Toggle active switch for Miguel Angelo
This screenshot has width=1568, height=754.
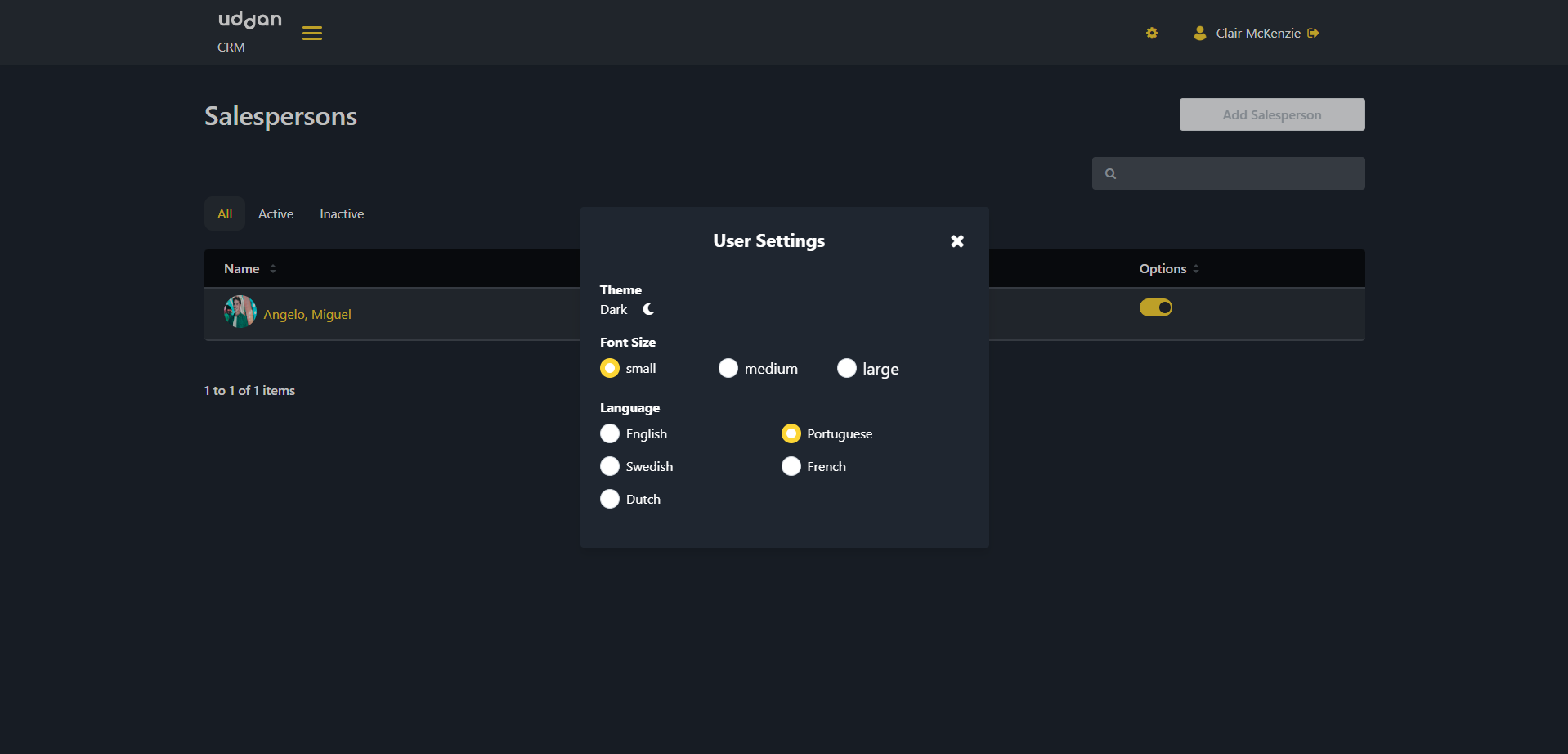[1155, 308]
